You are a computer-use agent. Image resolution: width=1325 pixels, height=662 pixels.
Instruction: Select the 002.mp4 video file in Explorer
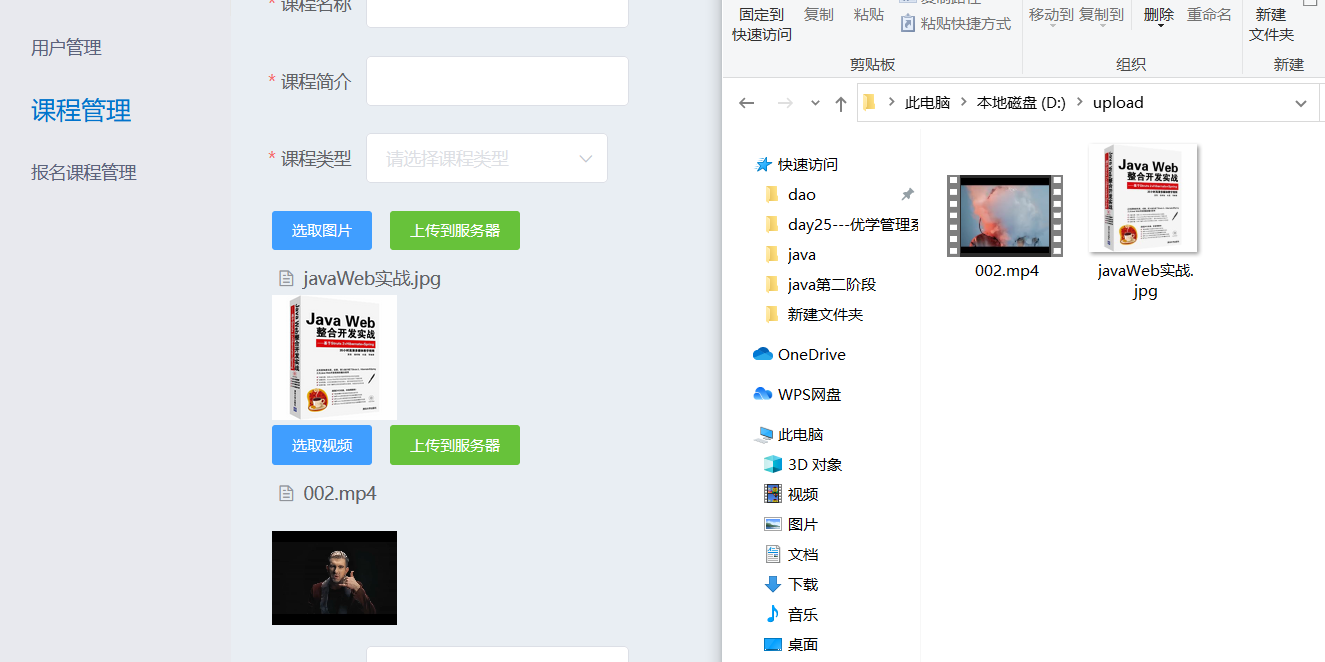click(1006, 226)
